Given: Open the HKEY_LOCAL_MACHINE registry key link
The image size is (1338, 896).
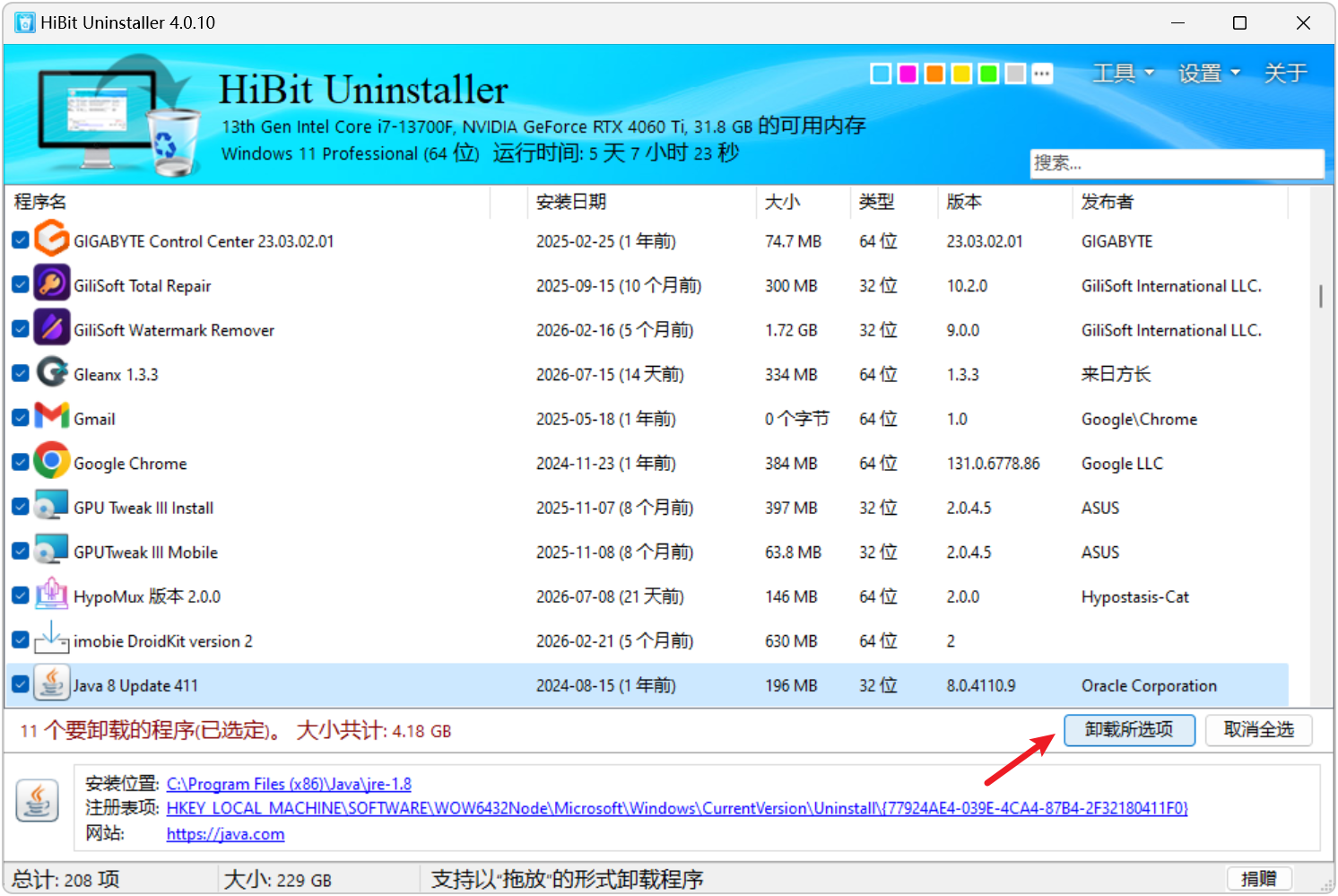Looking at the screenshot, I should [x=677, y=808].
